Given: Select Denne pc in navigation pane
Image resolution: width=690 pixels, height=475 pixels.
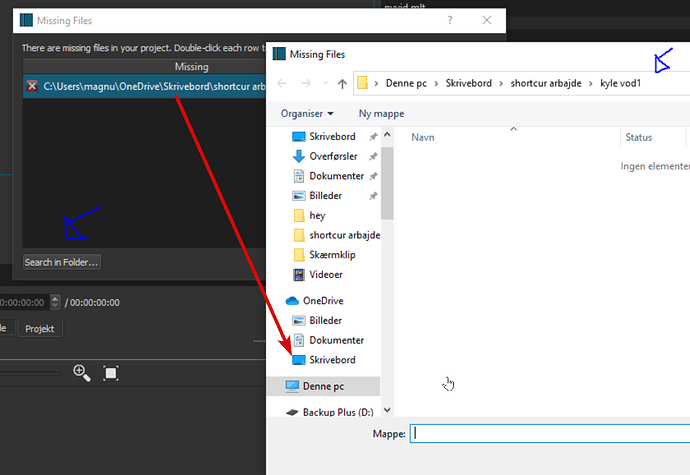Looking at the screenshot, I should click(323, 386).
